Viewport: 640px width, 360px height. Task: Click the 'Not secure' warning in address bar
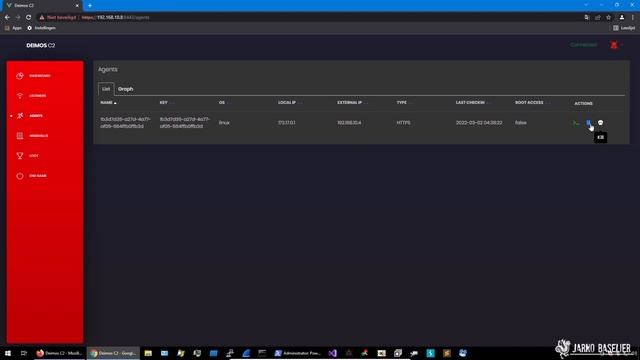pos(58,18)
